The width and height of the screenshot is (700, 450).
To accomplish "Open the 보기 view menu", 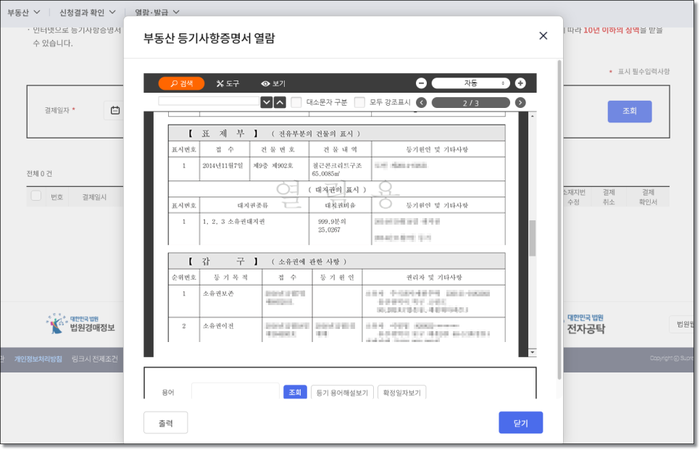I will coord(273,83).
